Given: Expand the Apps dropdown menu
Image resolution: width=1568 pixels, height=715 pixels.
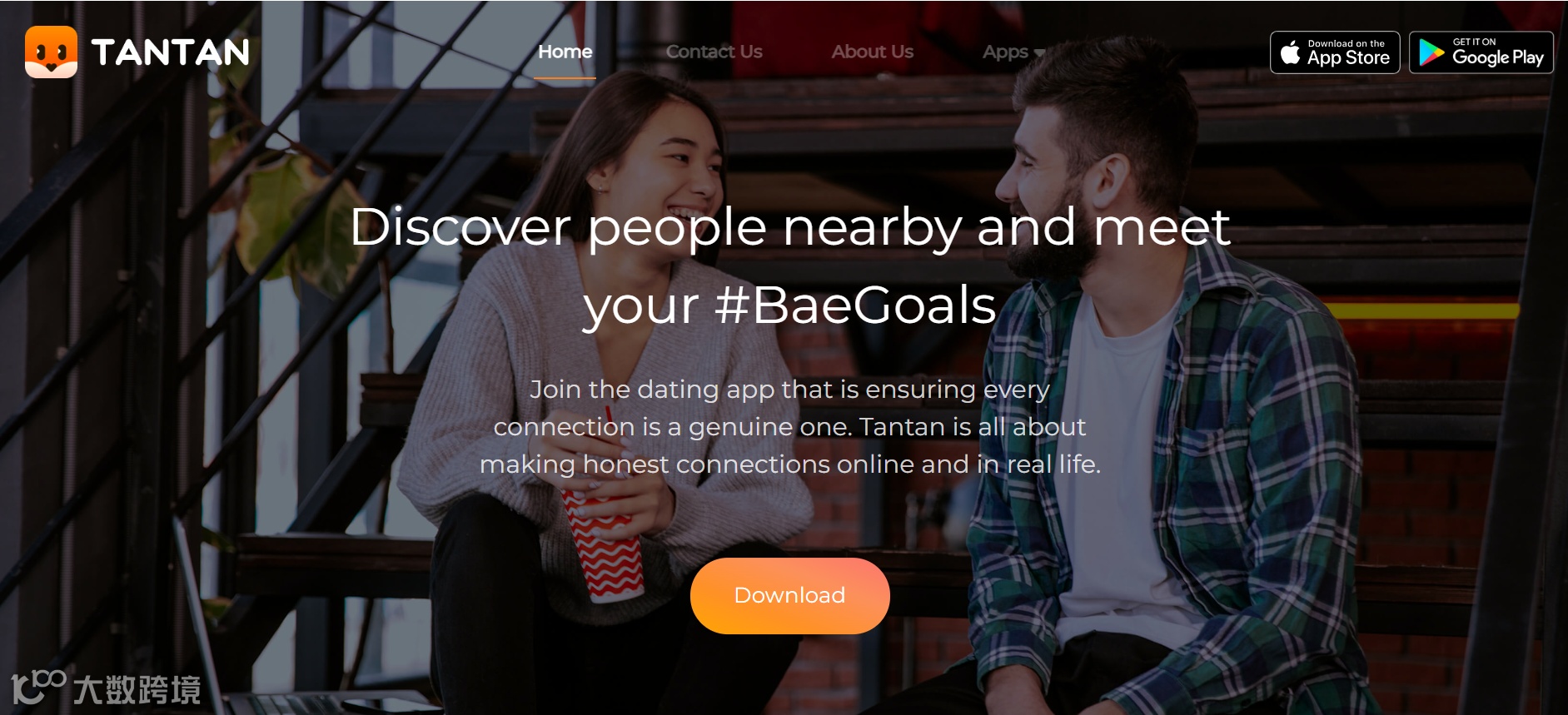Looking at the screenshot, I should coord(1013,52).
